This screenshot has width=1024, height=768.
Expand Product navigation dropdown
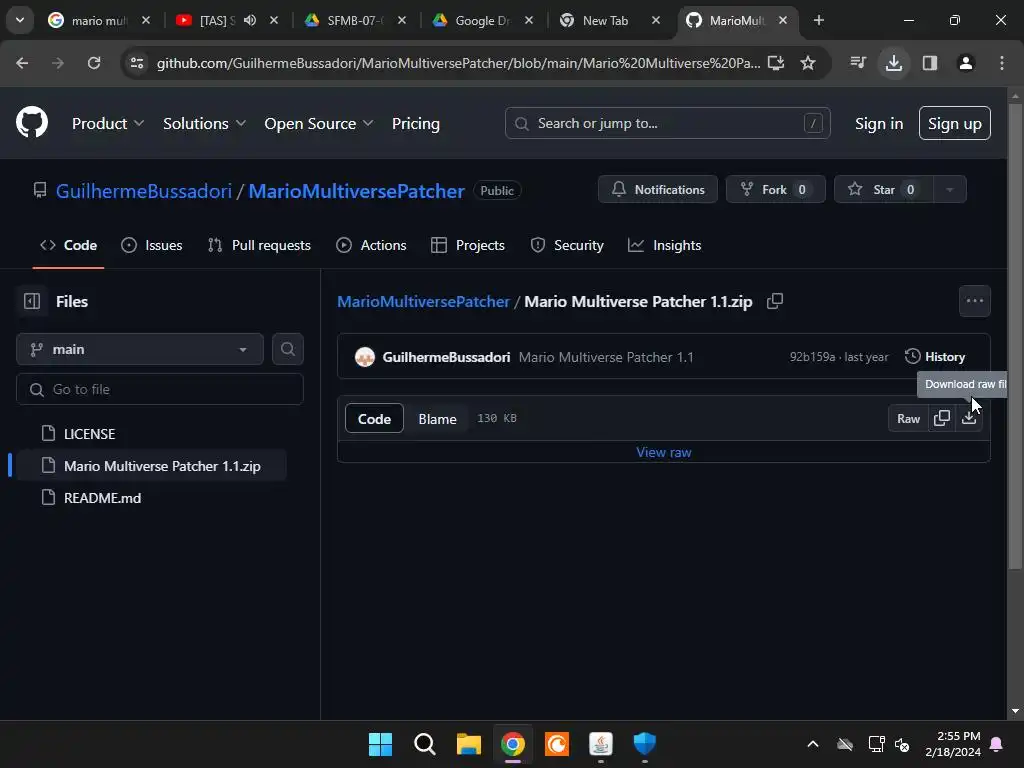(x=108, y=123)
